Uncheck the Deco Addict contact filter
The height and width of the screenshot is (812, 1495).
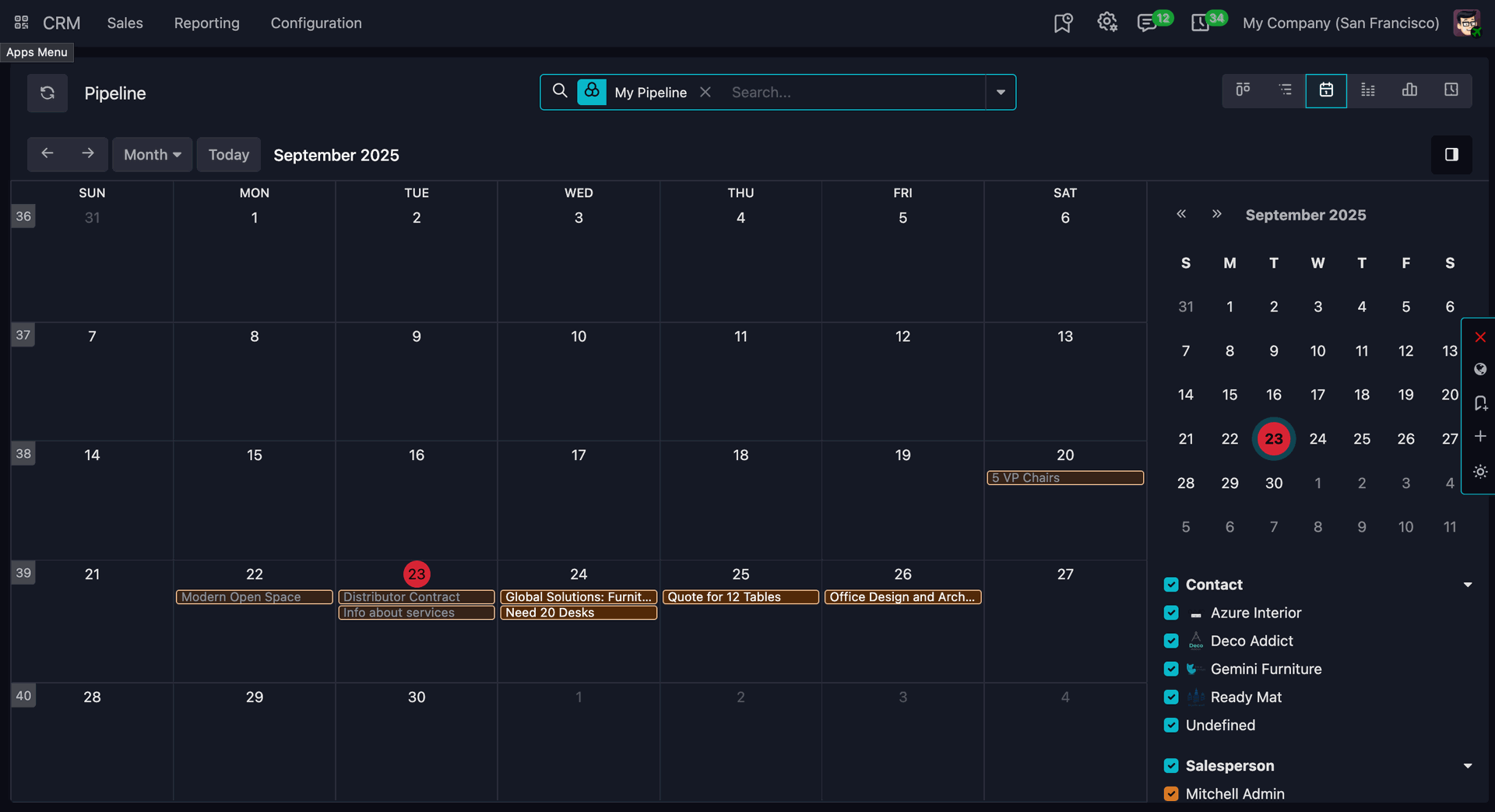(x=1171, y=641)
